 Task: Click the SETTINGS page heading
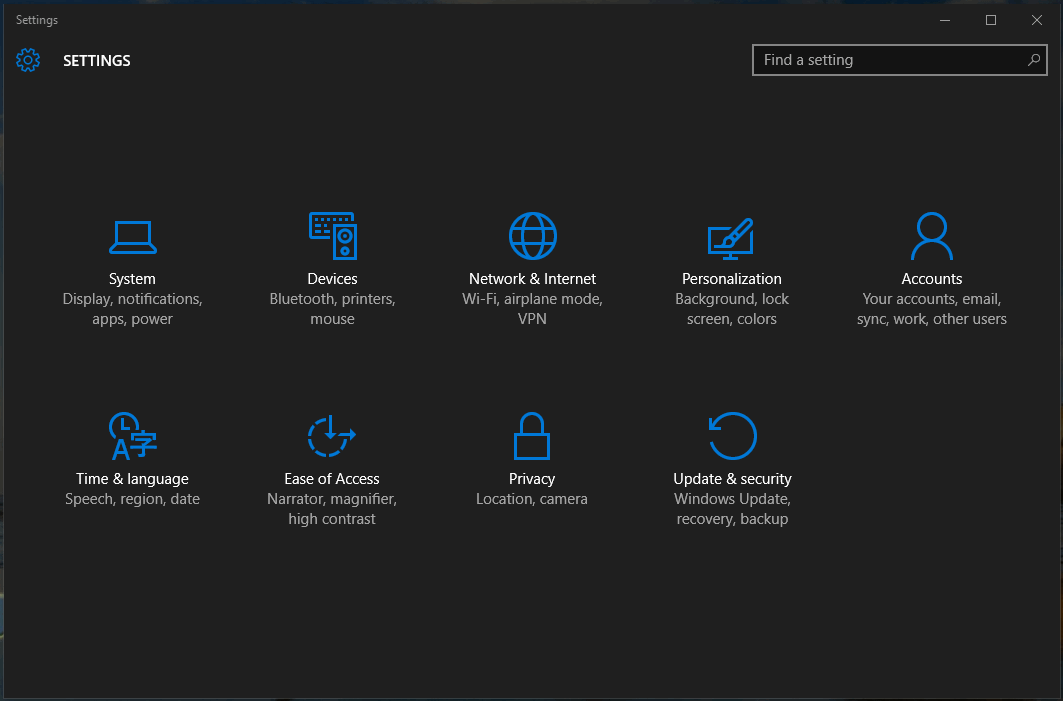pyautogui.click(x=97, y=60)
